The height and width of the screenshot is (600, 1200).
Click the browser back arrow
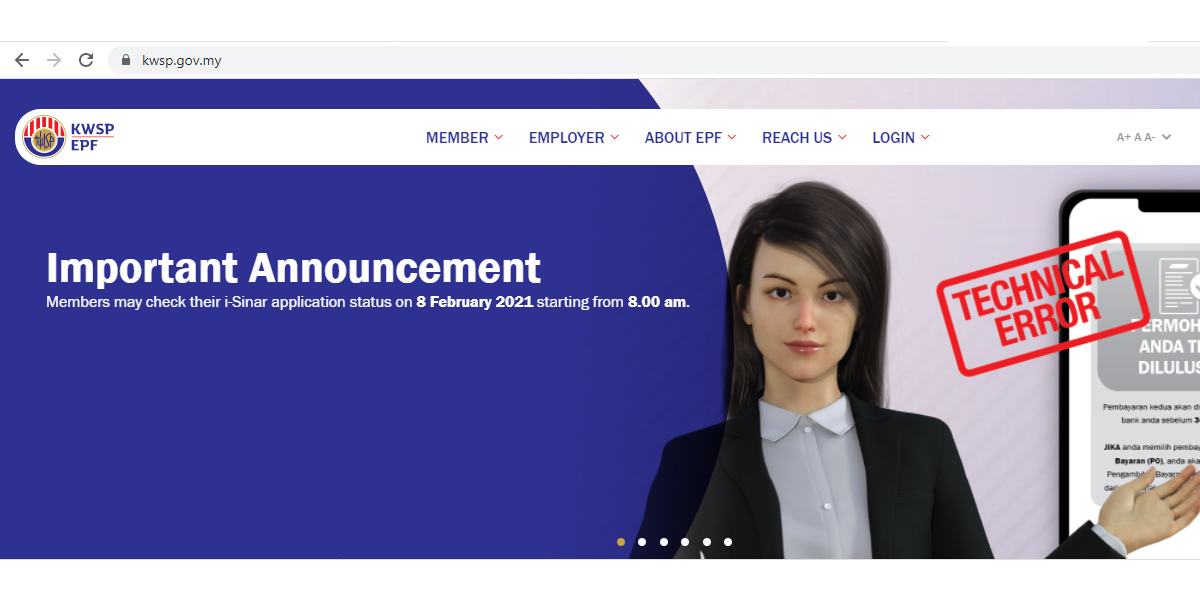click(22, 60)
